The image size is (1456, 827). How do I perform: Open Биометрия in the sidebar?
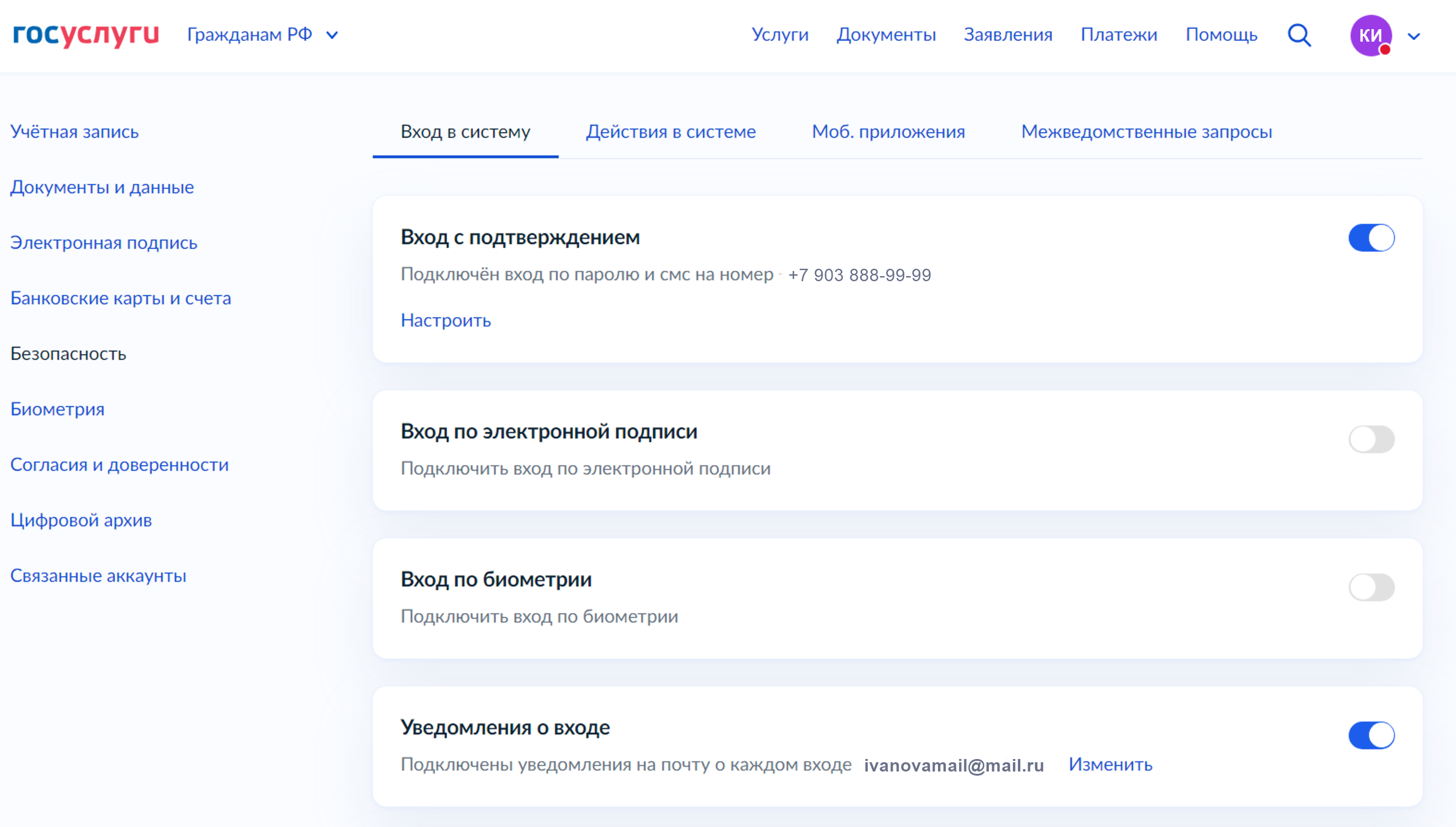[x=57, y=409]
